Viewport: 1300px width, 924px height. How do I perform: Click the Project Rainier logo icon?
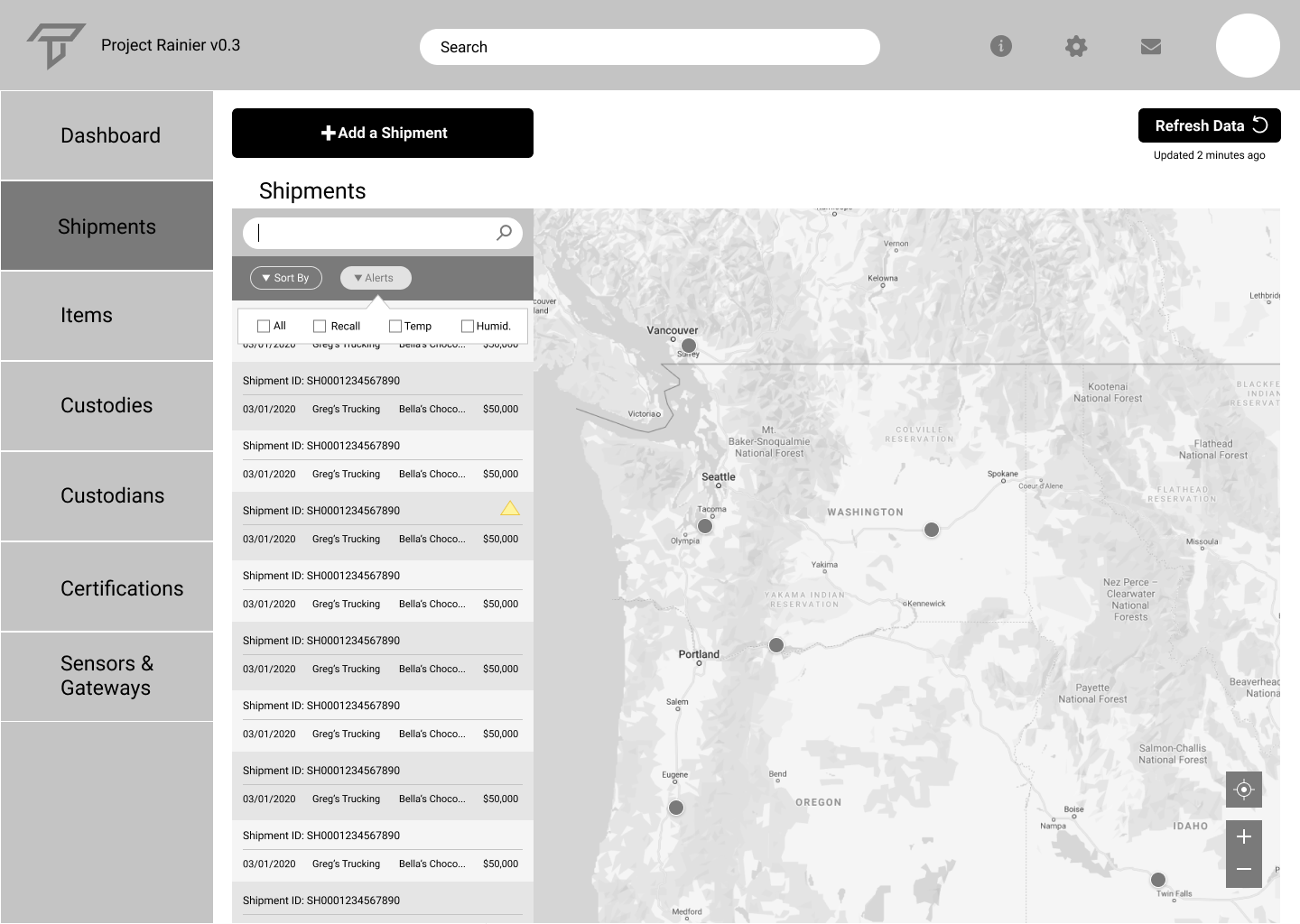click(x=54, y=44)
